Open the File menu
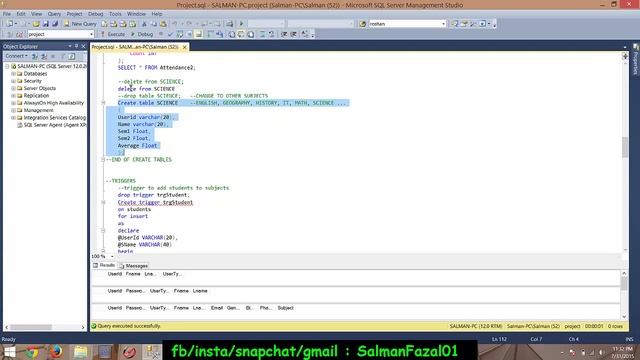Screen dimensions: 640x360 pyautogui.click(x=7, y=14)
